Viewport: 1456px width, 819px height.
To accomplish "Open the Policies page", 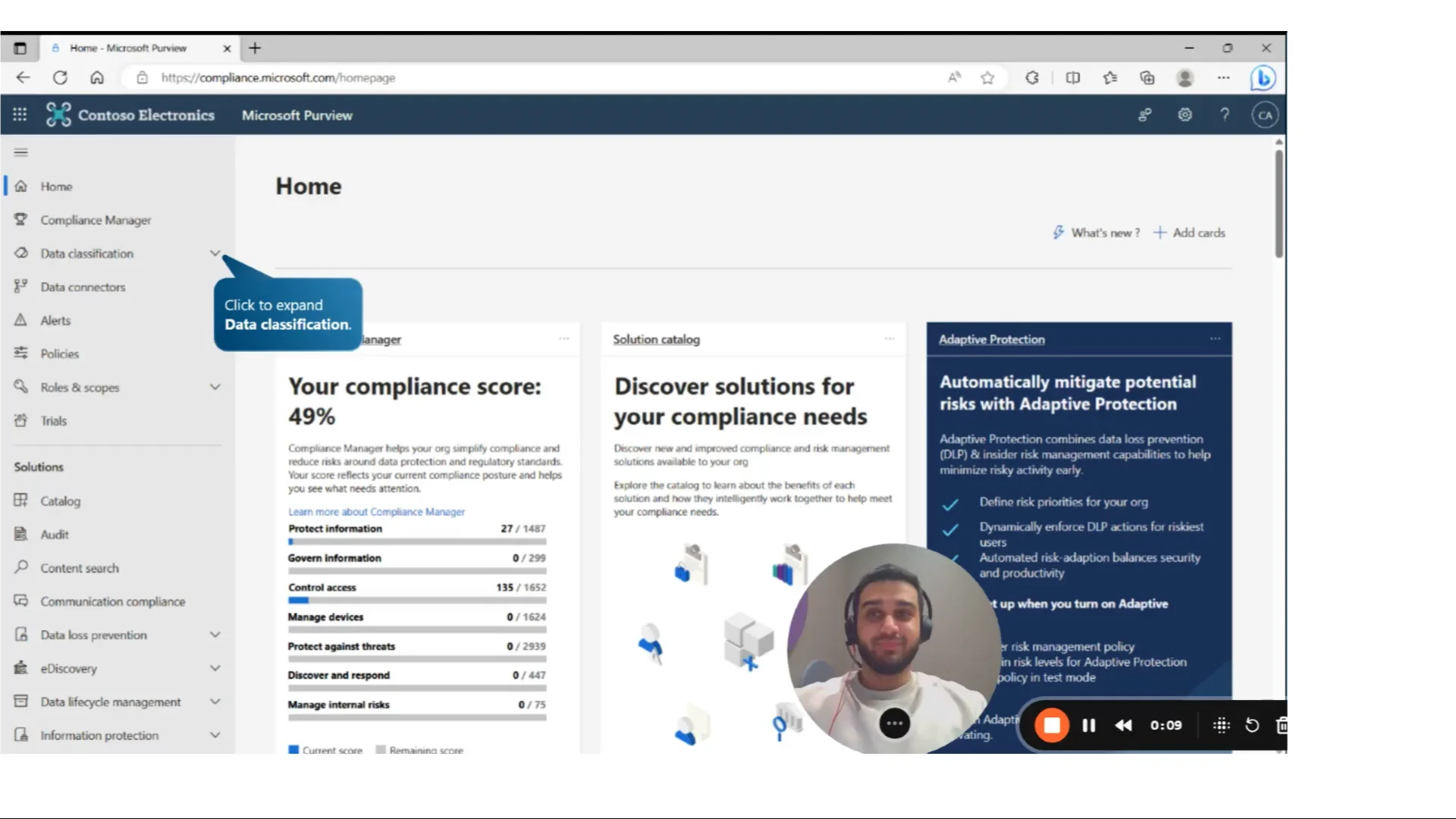I will 59,353.
